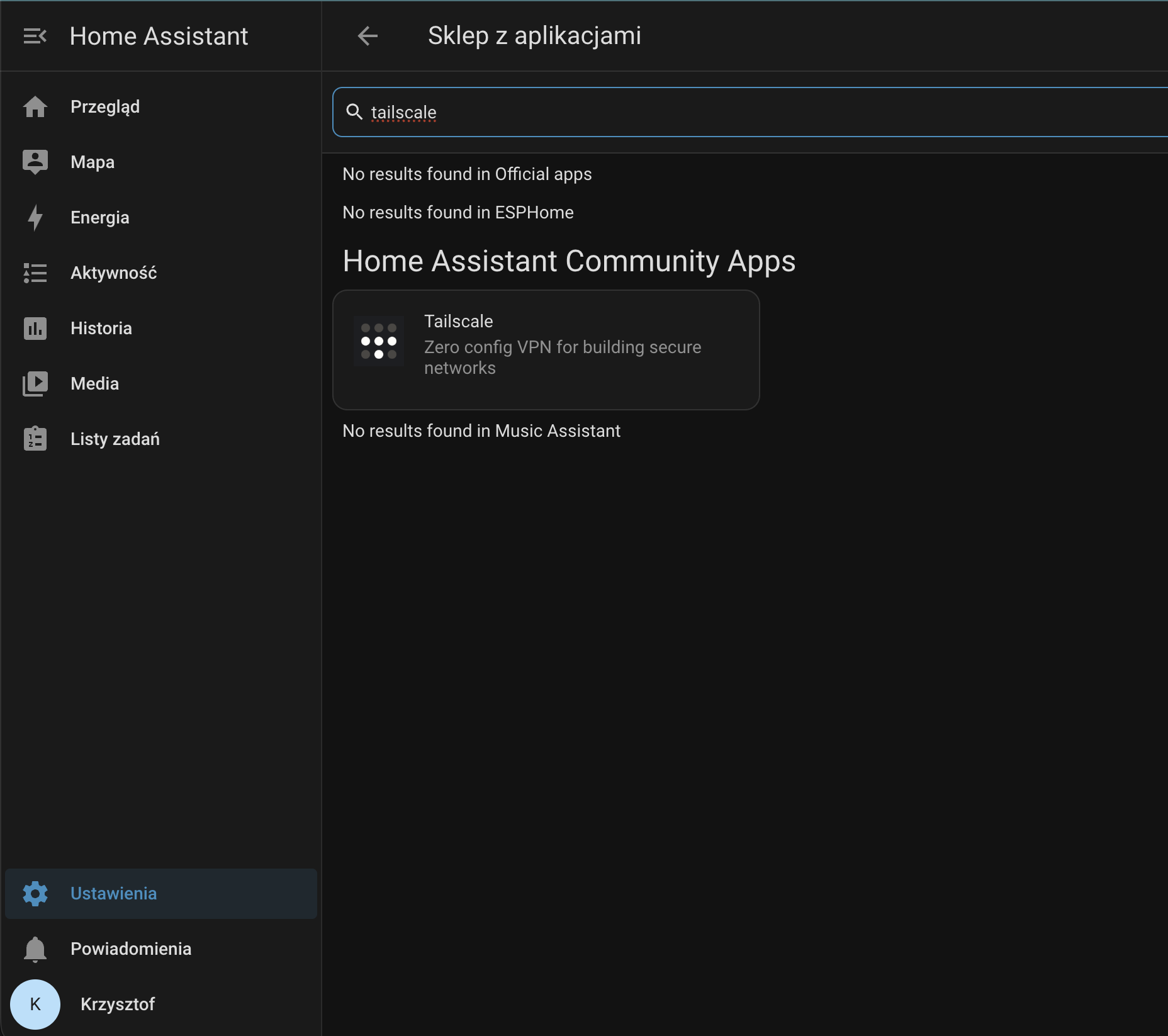Click the Listy zadań clipboard icon
Screen dimensions: 1168x1036
tap(35, 439)
